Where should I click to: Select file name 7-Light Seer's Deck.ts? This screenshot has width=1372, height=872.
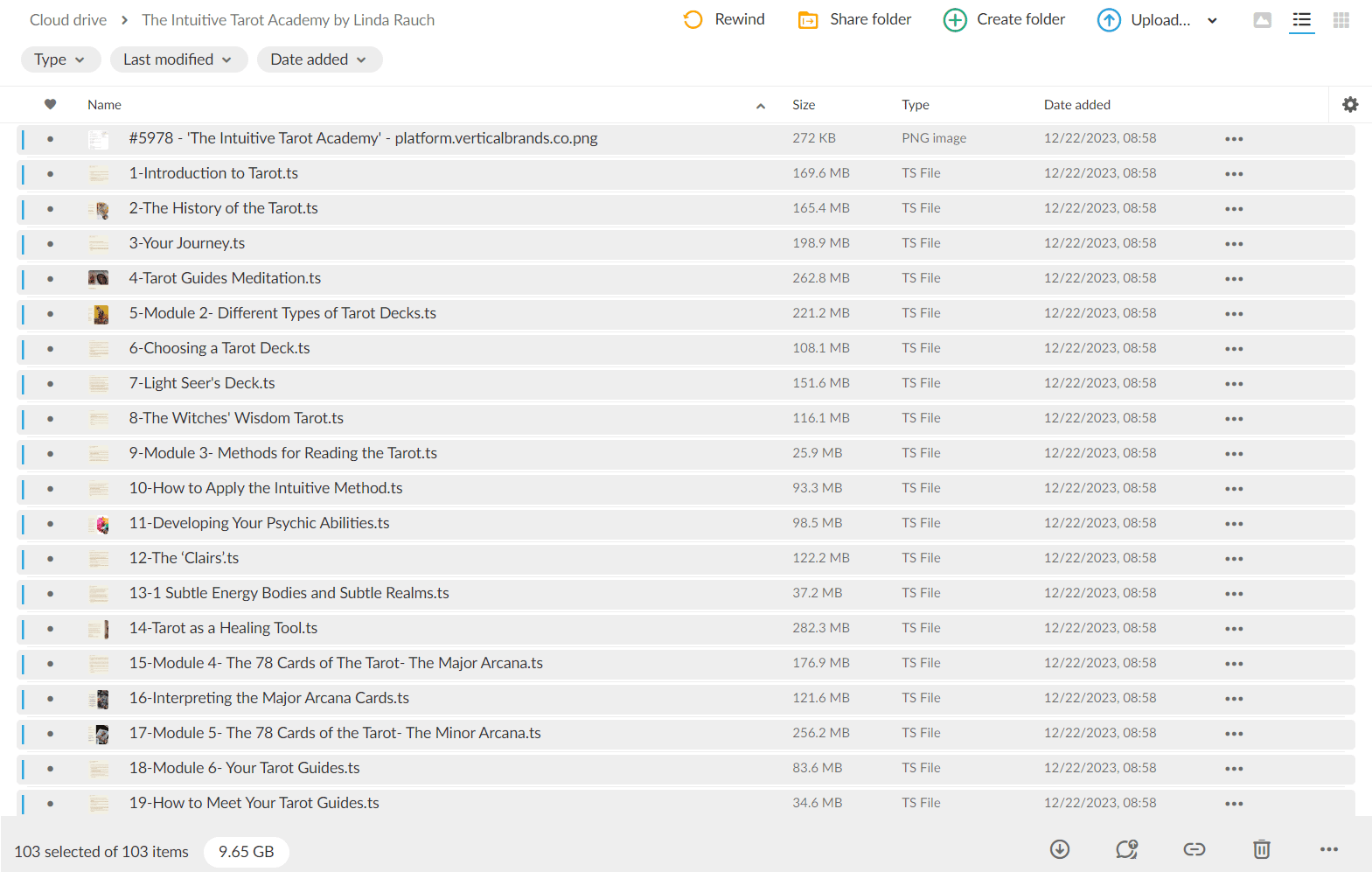pos(202,383)
